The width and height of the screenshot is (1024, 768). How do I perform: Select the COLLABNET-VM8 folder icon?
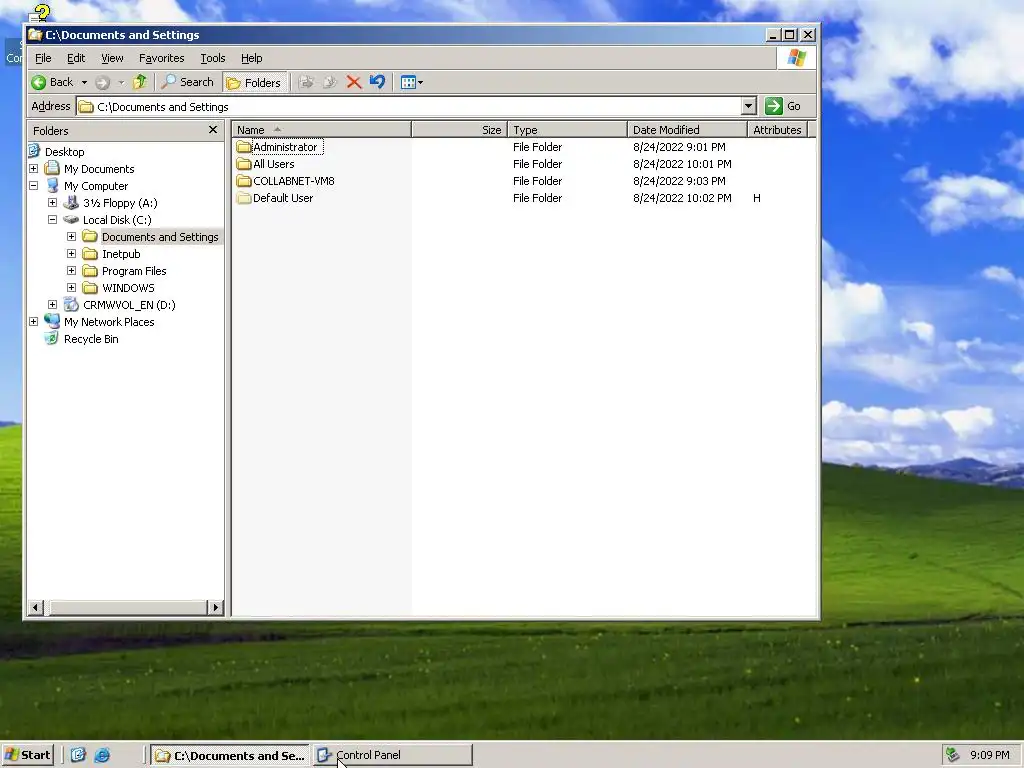point(244,181)
